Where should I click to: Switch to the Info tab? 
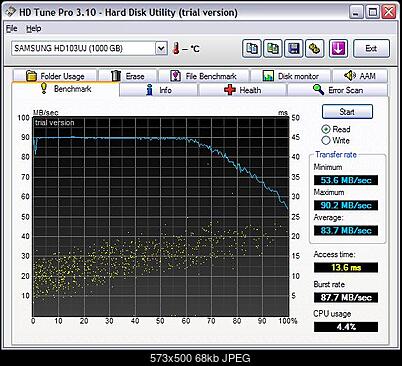click(x=159, y=90)
